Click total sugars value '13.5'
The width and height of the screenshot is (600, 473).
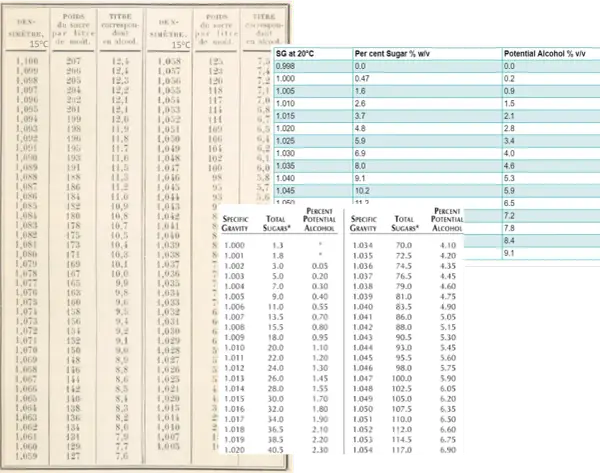[x=276, y=317]
